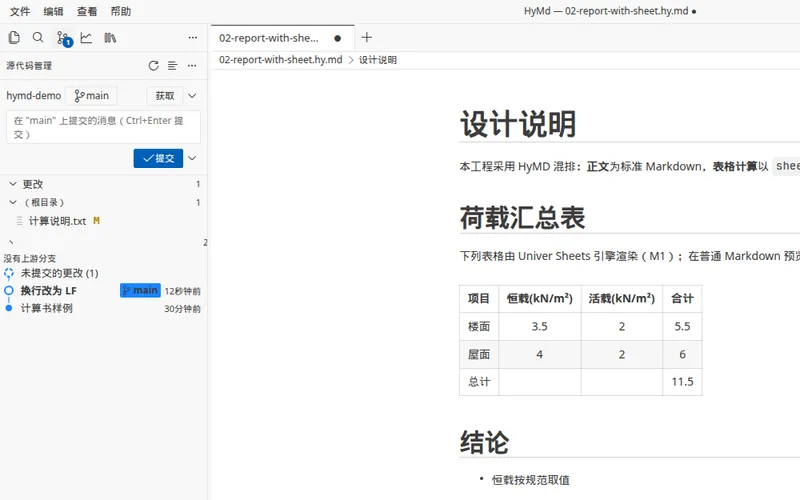Image resolution: width=800 pixels, height=500 pixels.
Task: Select the 项目 table header cell
Action: coord(479,298)
